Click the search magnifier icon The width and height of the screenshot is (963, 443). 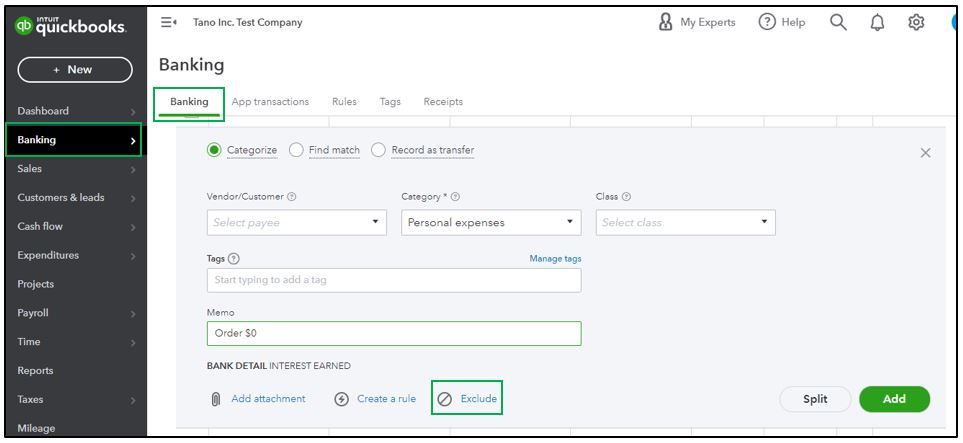(840, 22)
